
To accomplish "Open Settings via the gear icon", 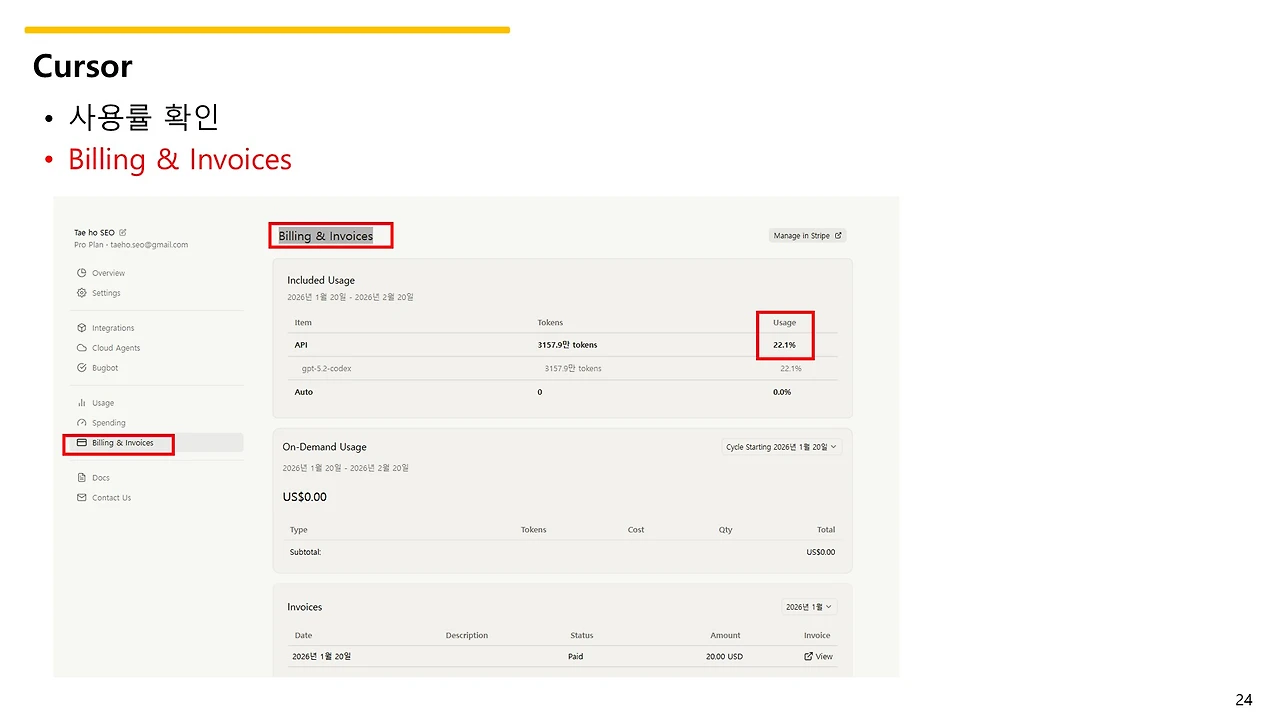I will [82, 293].
